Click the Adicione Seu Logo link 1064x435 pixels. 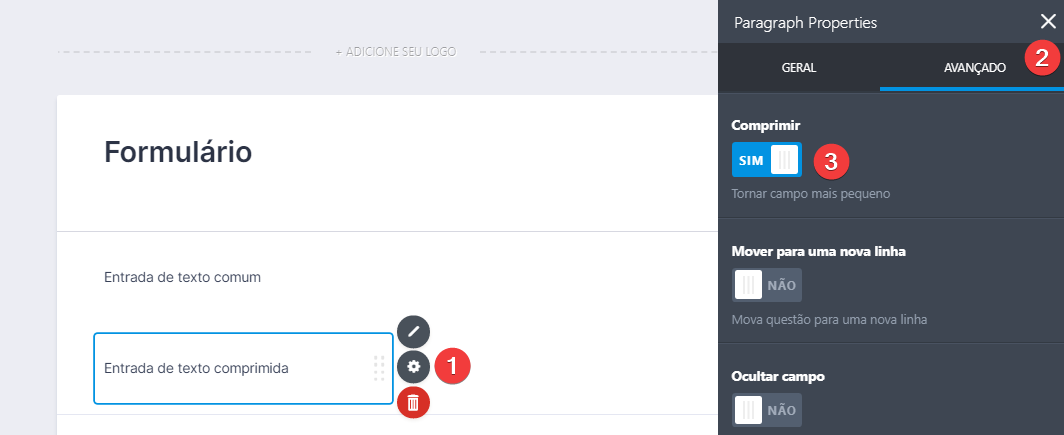tap(396, 52)
